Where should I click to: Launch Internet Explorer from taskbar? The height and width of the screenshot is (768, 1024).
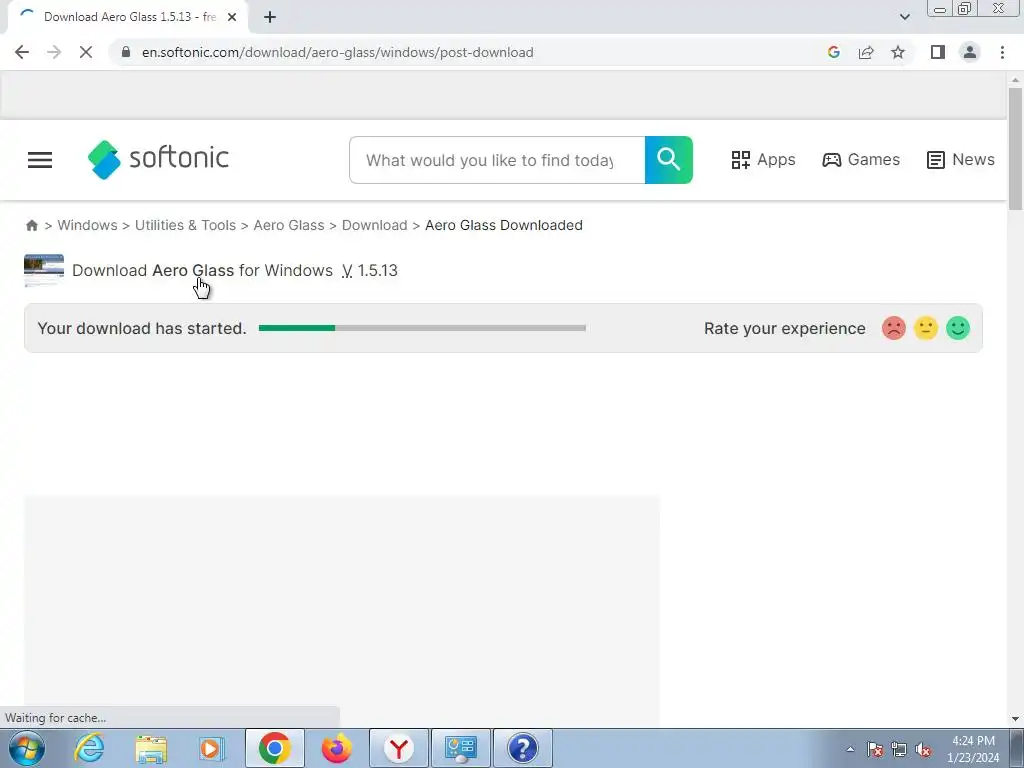pyautogui.click(x=89, y=748)
